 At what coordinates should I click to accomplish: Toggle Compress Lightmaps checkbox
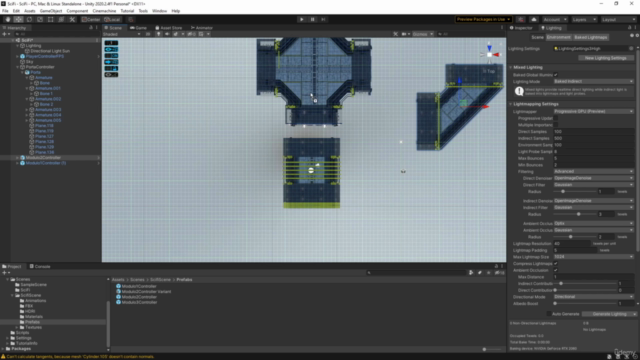click(556, 264)
